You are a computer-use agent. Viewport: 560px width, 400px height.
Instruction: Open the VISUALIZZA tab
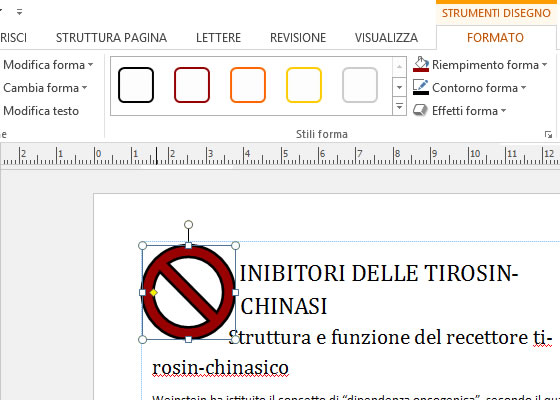coord(386,38)
